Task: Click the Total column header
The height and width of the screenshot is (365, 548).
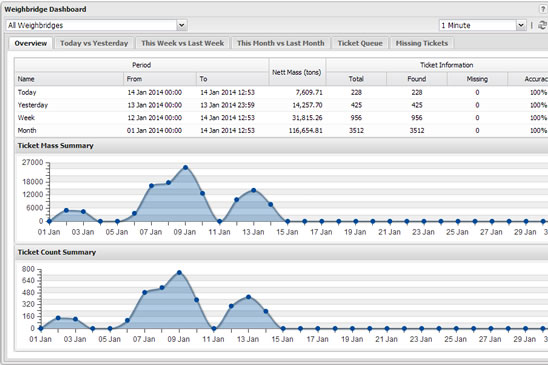Action: click(x=356, y=79)
